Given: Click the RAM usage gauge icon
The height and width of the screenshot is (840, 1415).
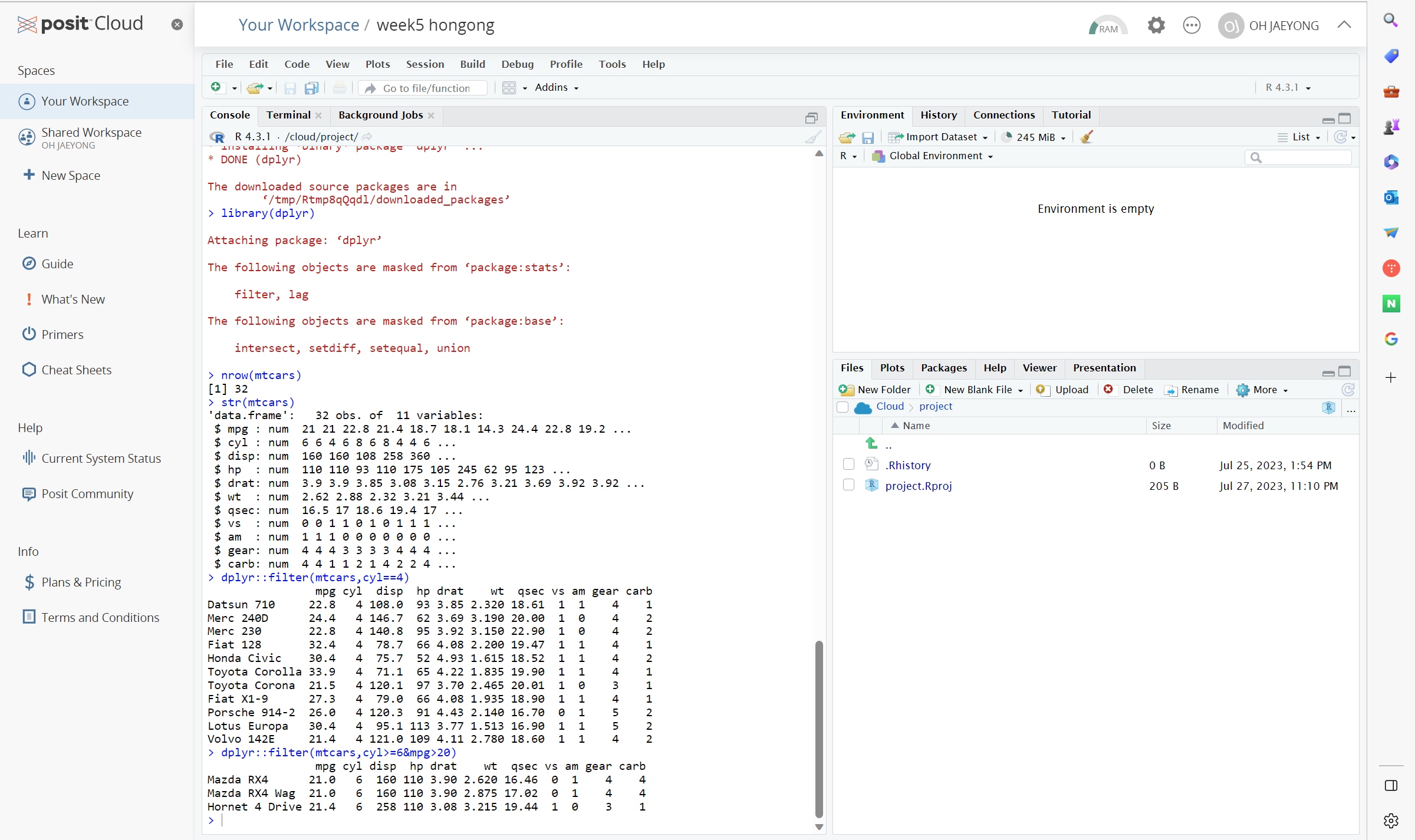Looking at the screenshot, I should point(1107,25).
